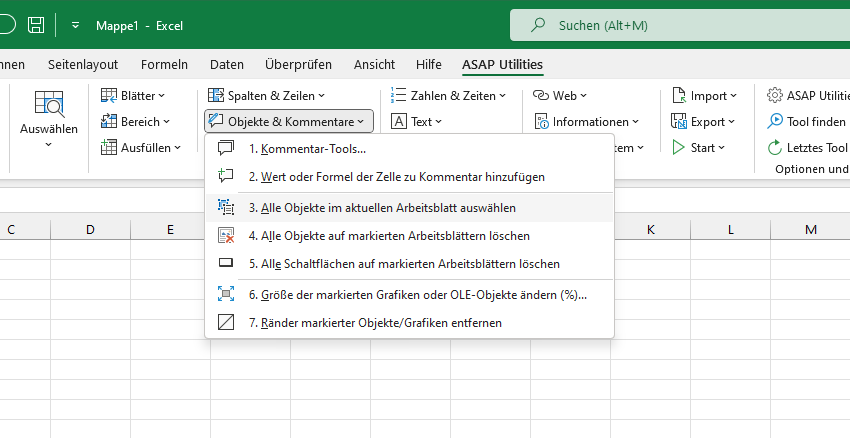The width and height of the screenshot is (850, 438).
Task: Switch to the Überprüfen tab
Action: coord(298,65)
